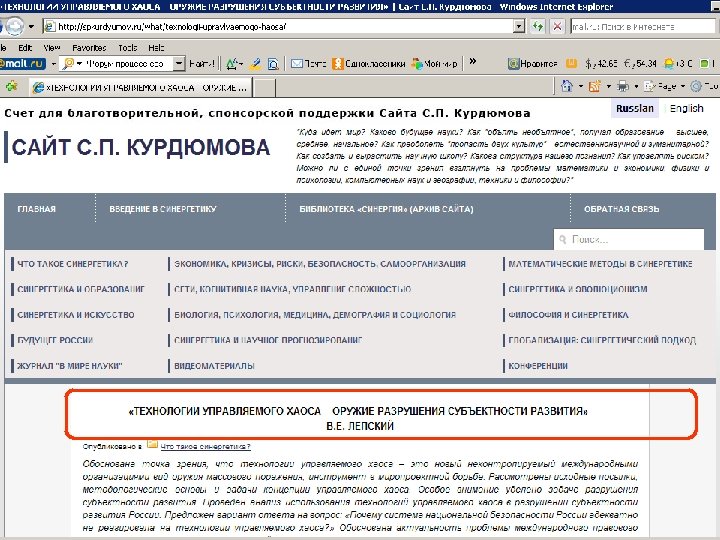Open БИОЛОГИЯ, ПСИХОЛОГИЯ, МЕДИЦИНА category
Image resolution: width=720 pixels, height=540 pixels.
tap(315, 315)
